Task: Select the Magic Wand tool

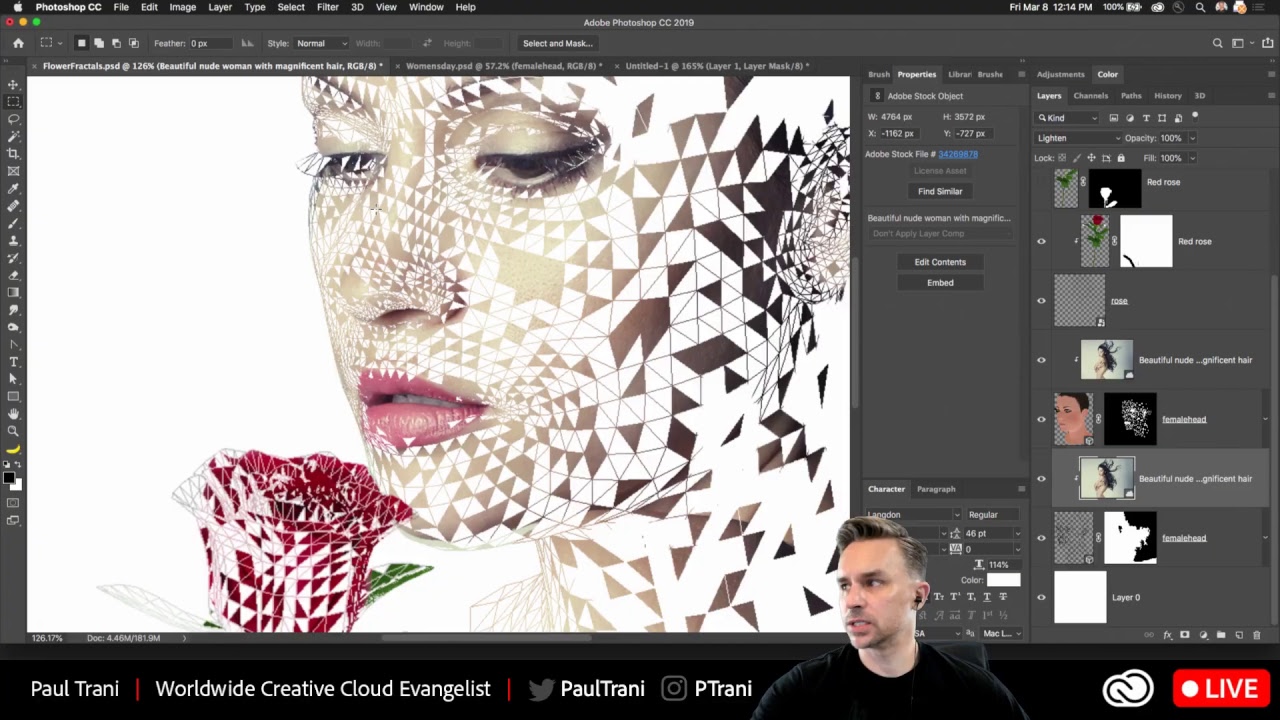Action: point(13,136)
